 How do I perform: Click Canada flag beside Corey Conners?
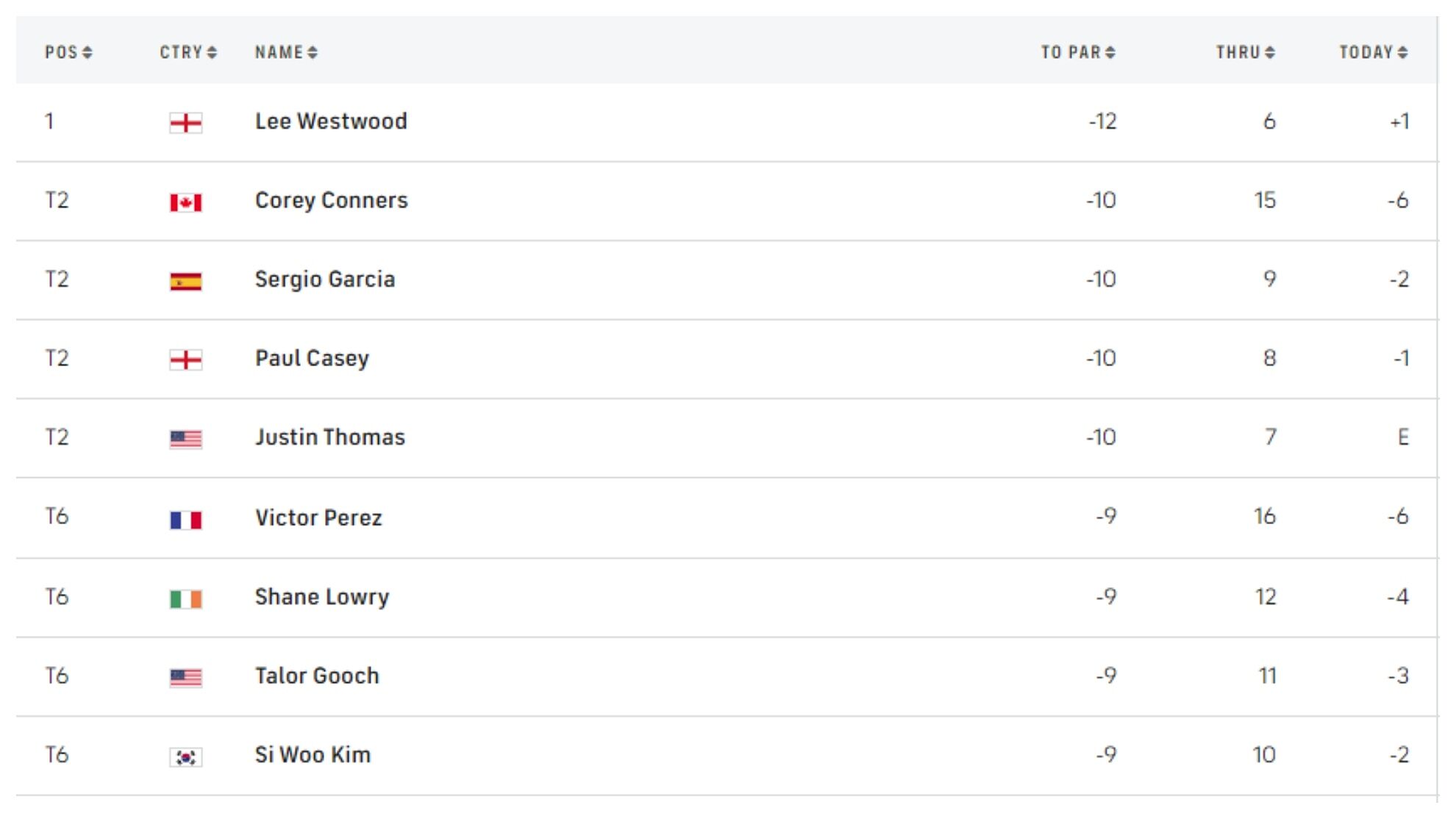point(185,202)
